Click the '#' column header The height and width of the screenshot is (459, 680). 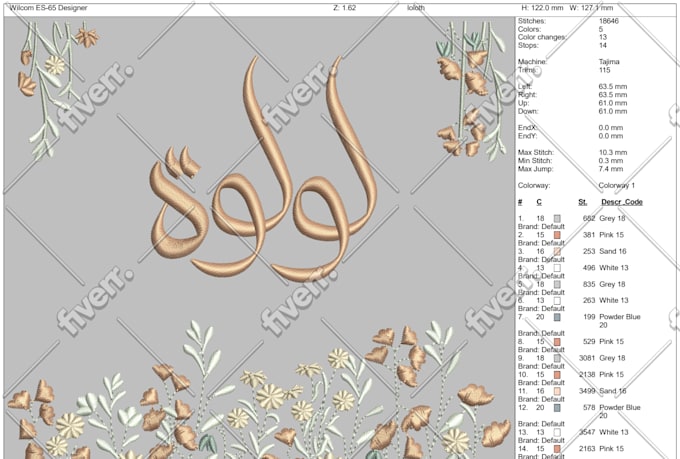(x=520, y=202)
